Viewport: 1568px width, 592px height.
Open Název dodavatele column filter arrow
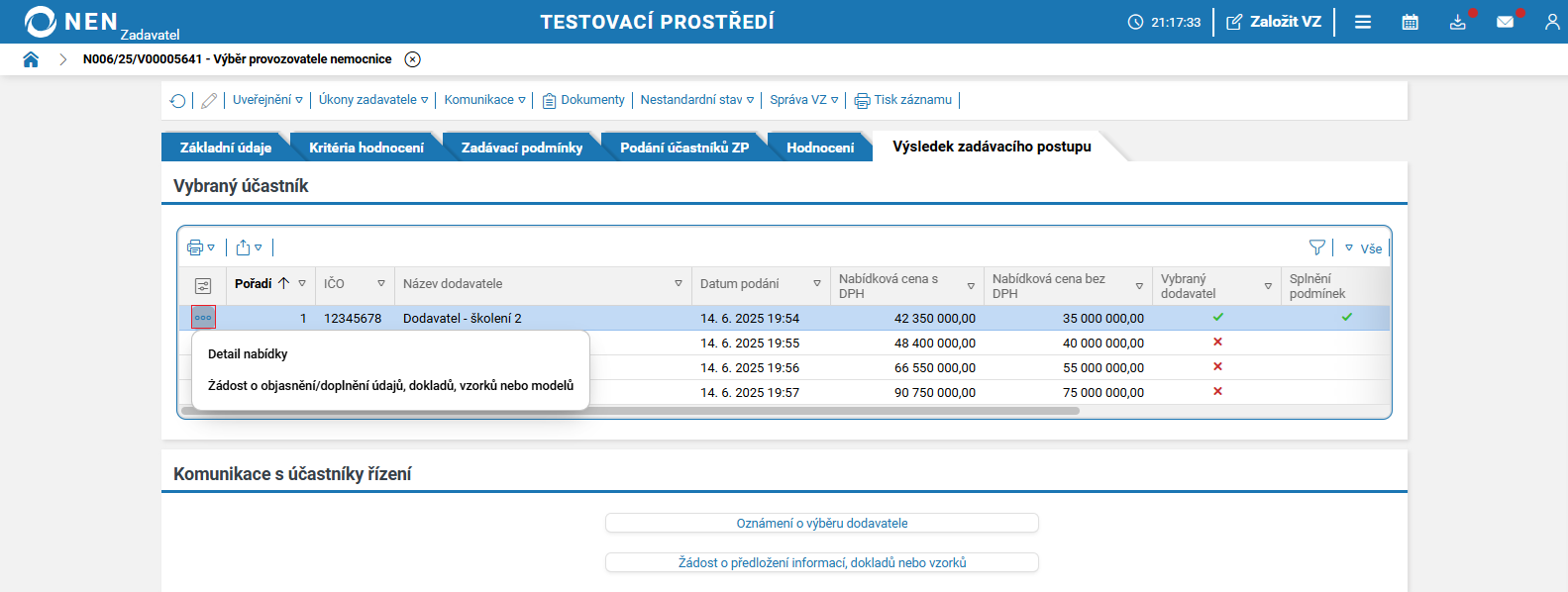click(x=679, y=284)
